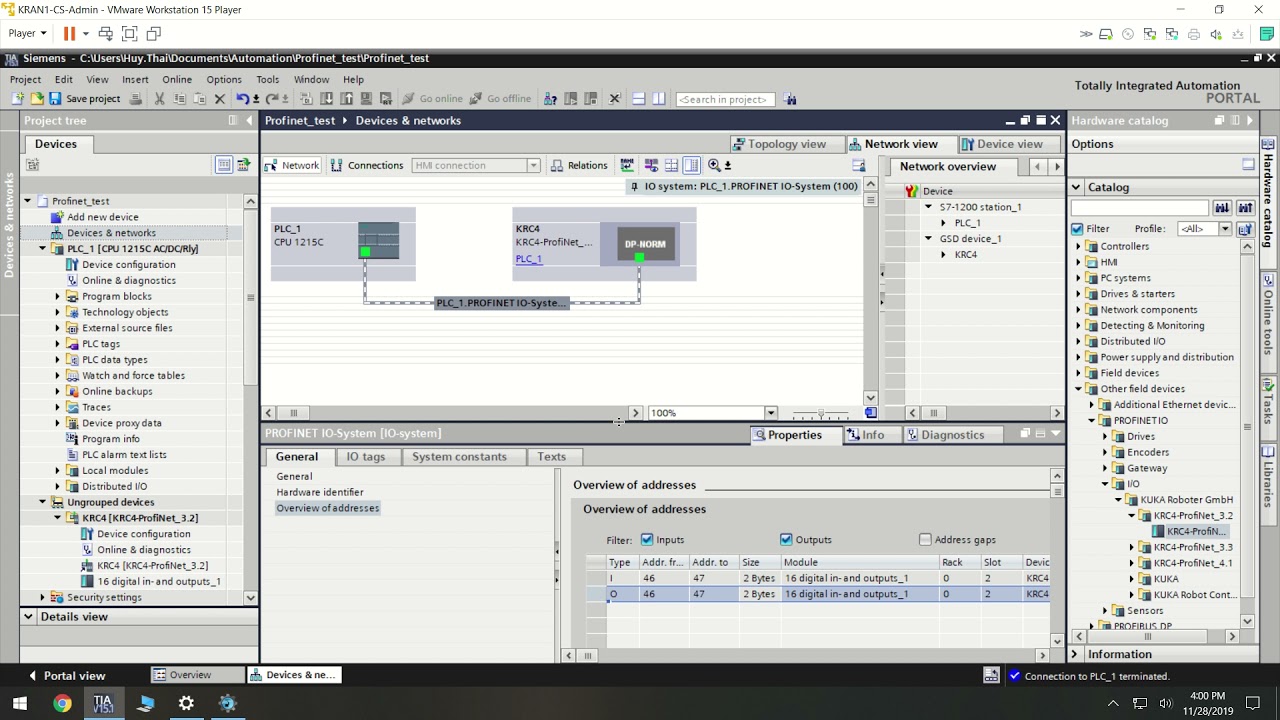Click the Cut scissors icon

pyautogui.click(x=159, y=99)
